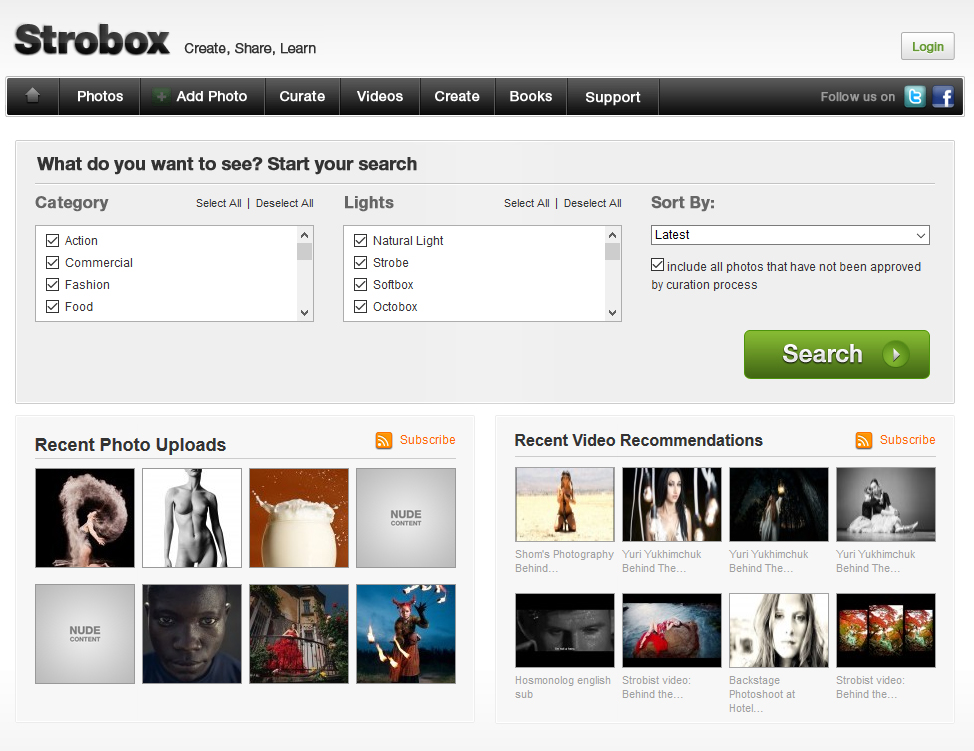Go to the Curate menu item
Viewport: 974px width, 751px height.
point(302,97)
